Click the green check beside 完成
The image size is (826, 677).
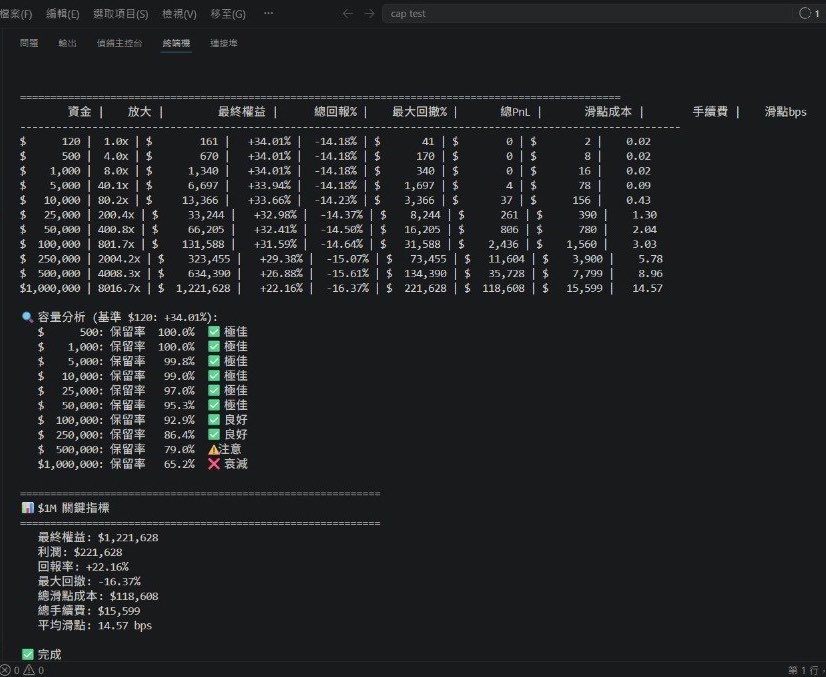point(27,654)
